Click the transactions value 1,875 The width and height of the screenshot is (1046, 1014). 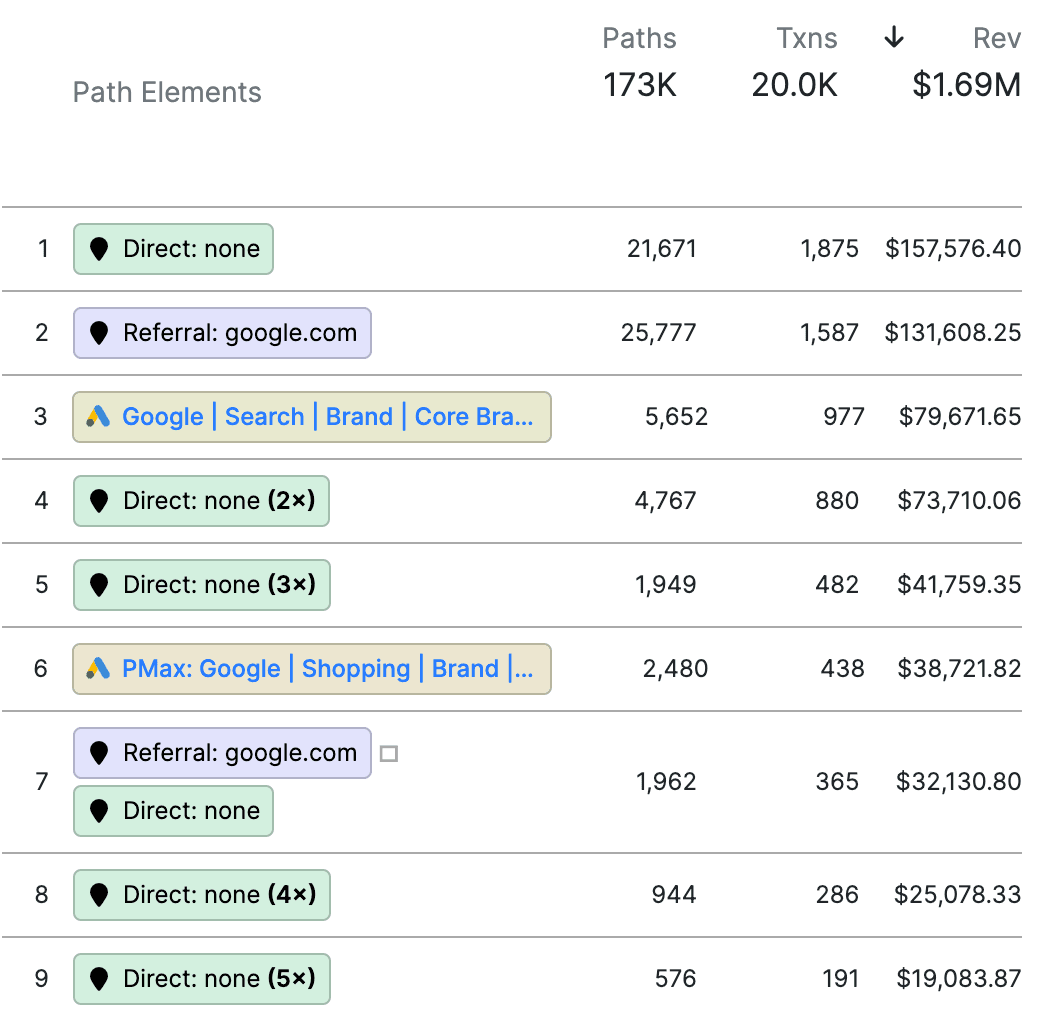coord(829,249)
